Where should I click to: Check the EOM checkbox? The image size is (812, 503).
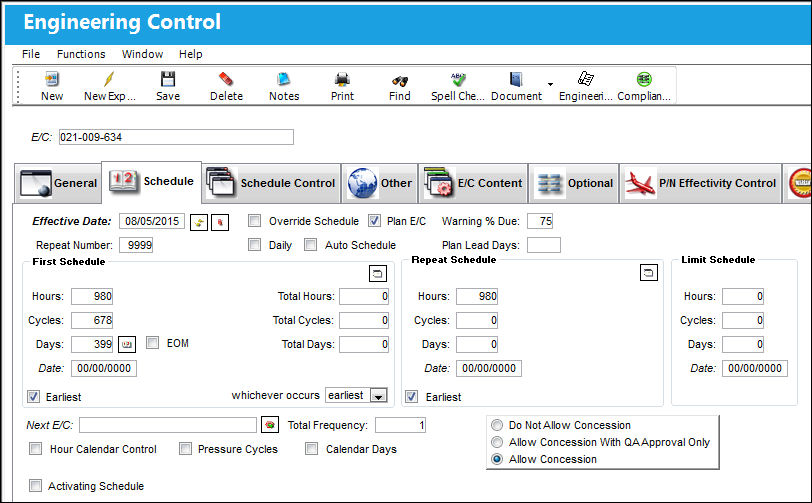(x=152, y=343)
